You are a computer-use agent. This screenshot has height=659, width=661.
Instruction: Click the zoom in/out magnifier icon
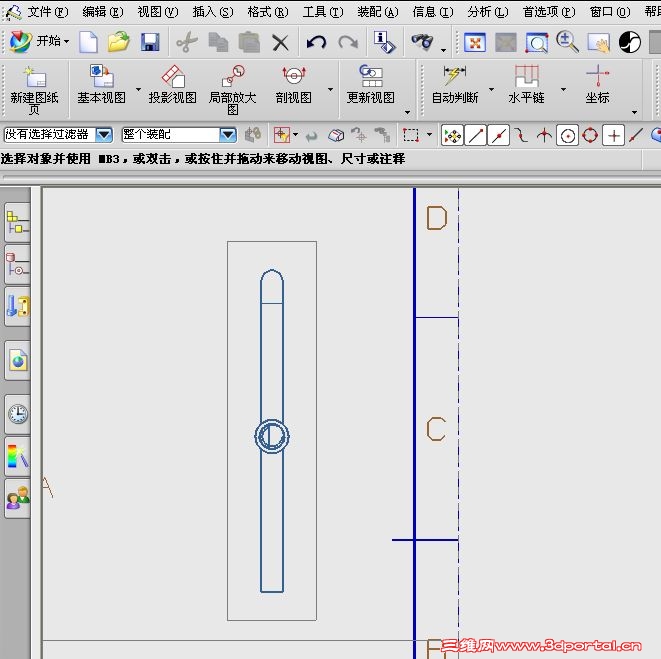(x=567, y=42)
